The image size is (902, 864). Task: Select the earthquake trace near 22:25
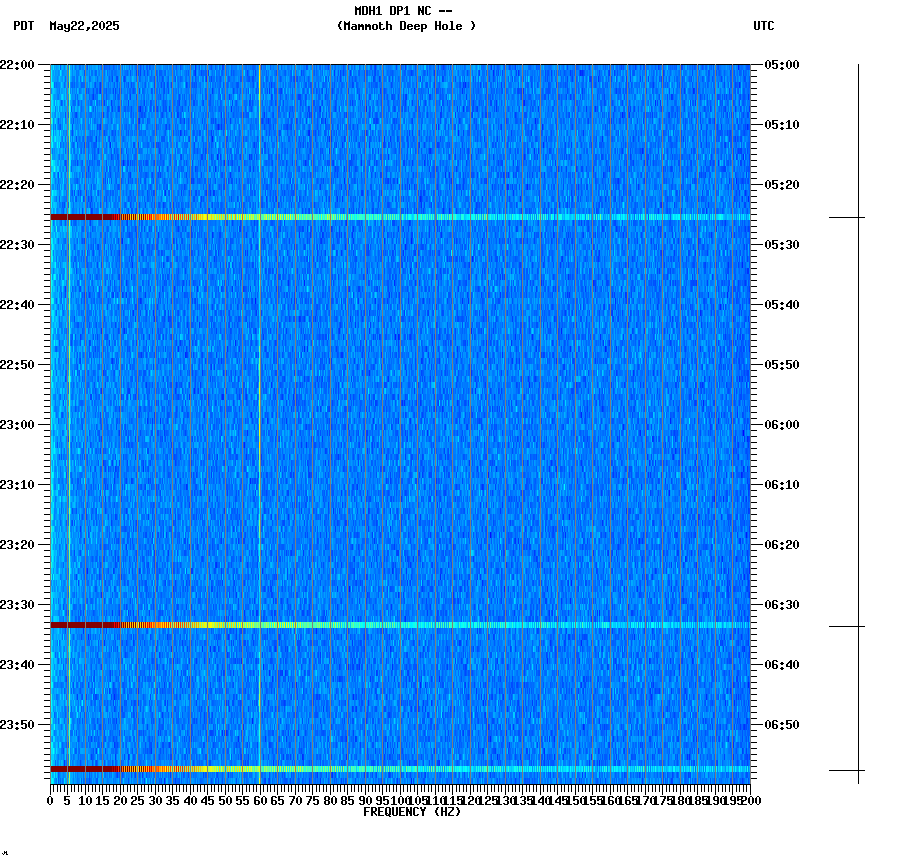pyautogui.click(x=400, y=214)
